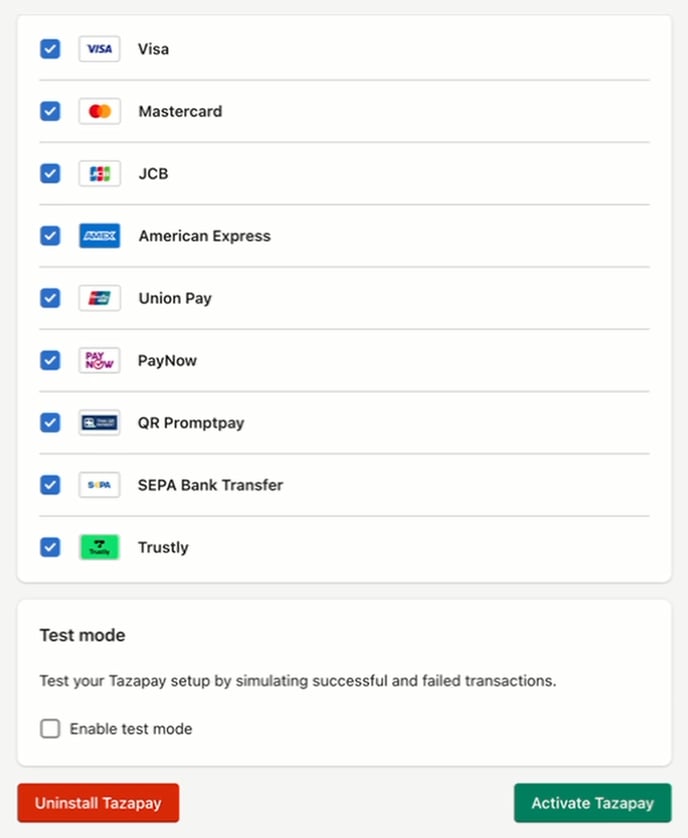Uncheck the Trustly checkbox
Screen dimensions: 688x838
(50, 547)
